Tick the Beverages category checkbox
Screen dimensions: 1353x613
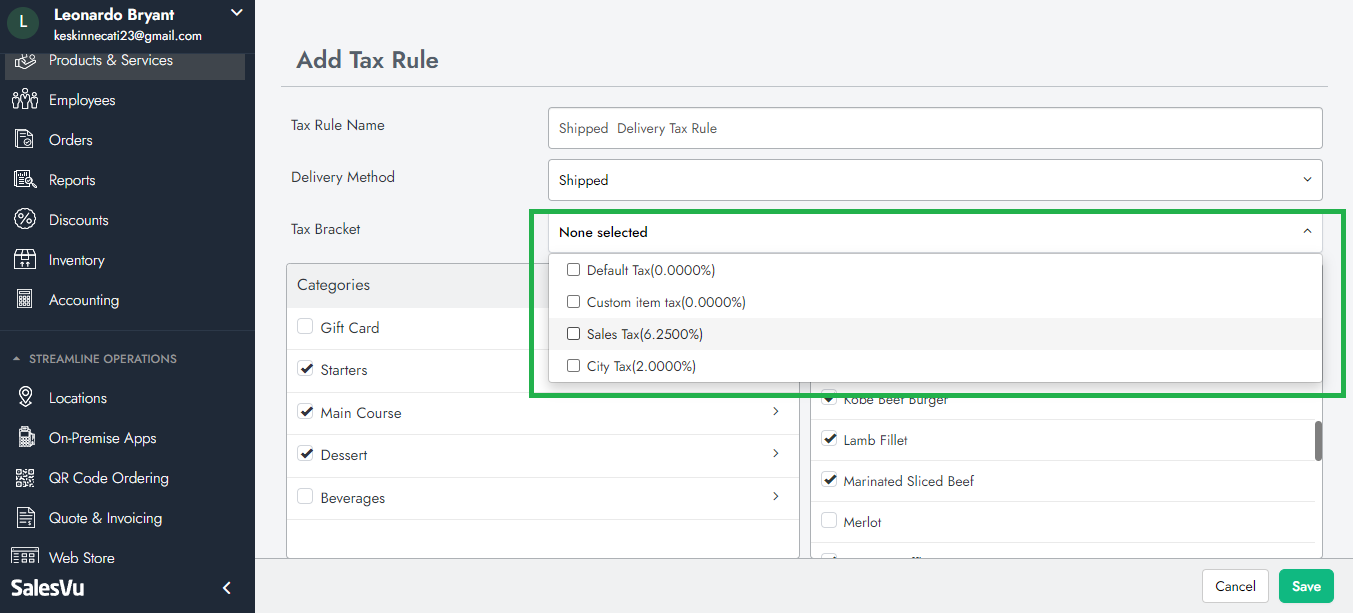[306, 497]
